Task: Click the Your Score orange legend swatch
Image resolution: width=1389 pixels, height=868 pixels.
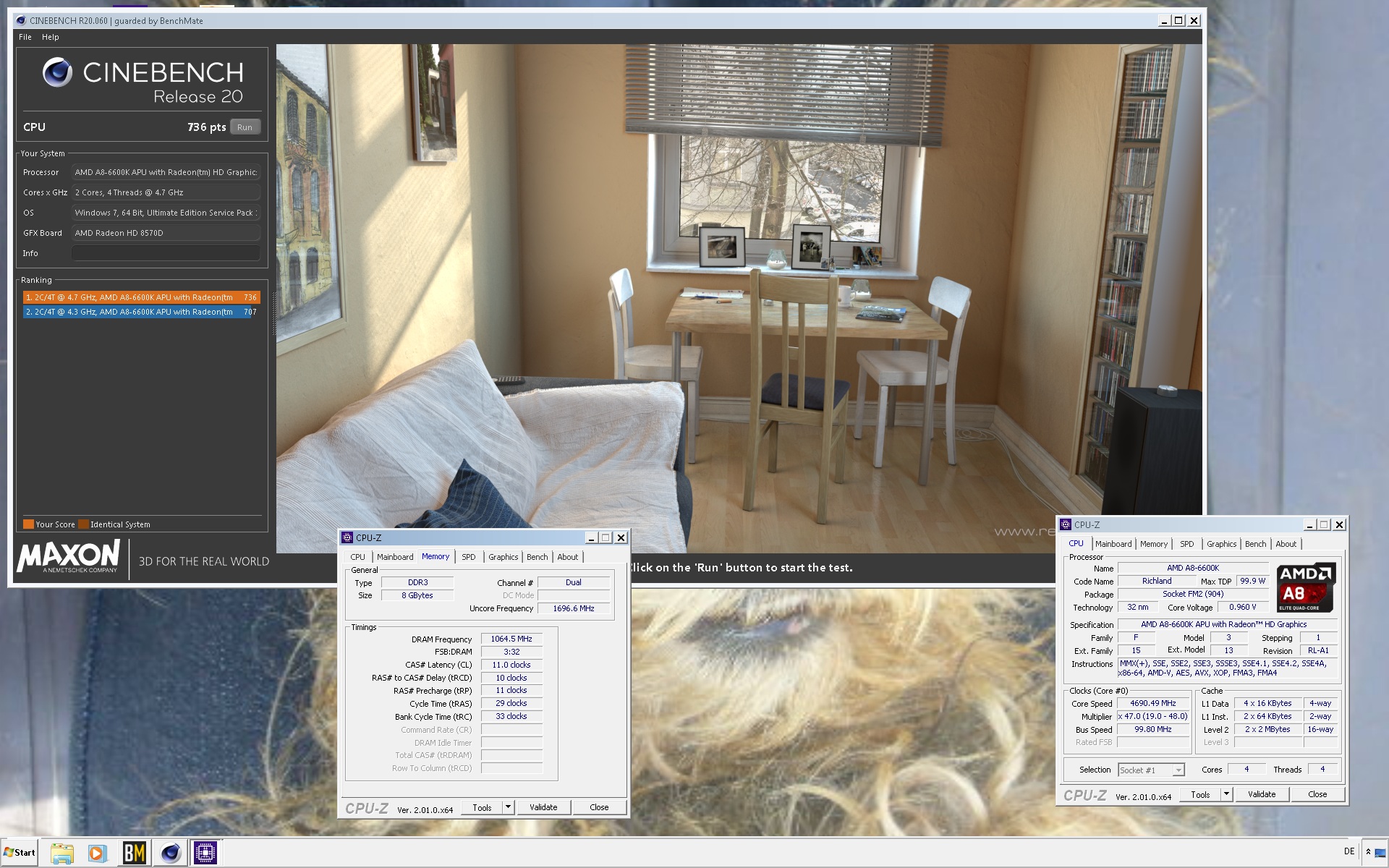Action: 28,524
